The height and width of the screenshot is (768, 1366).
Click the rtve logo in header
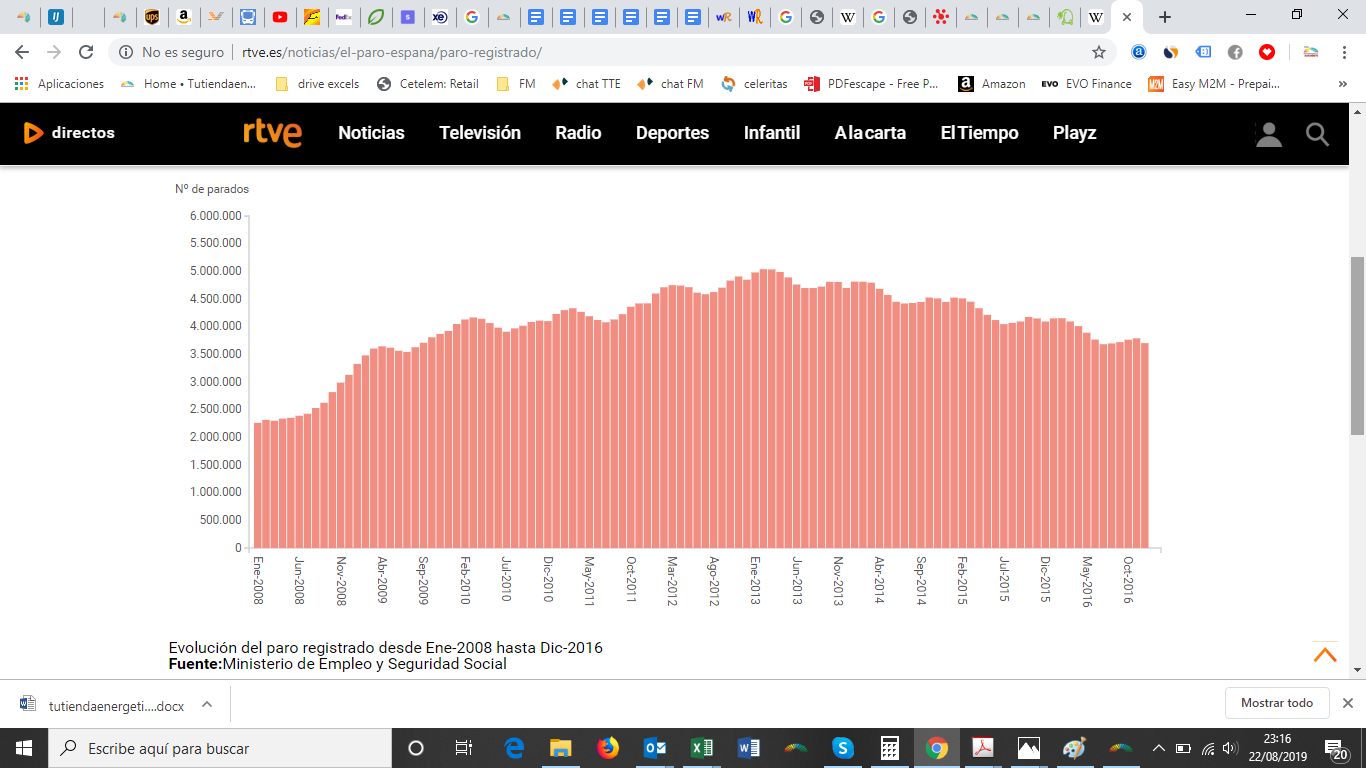[272, 132]
